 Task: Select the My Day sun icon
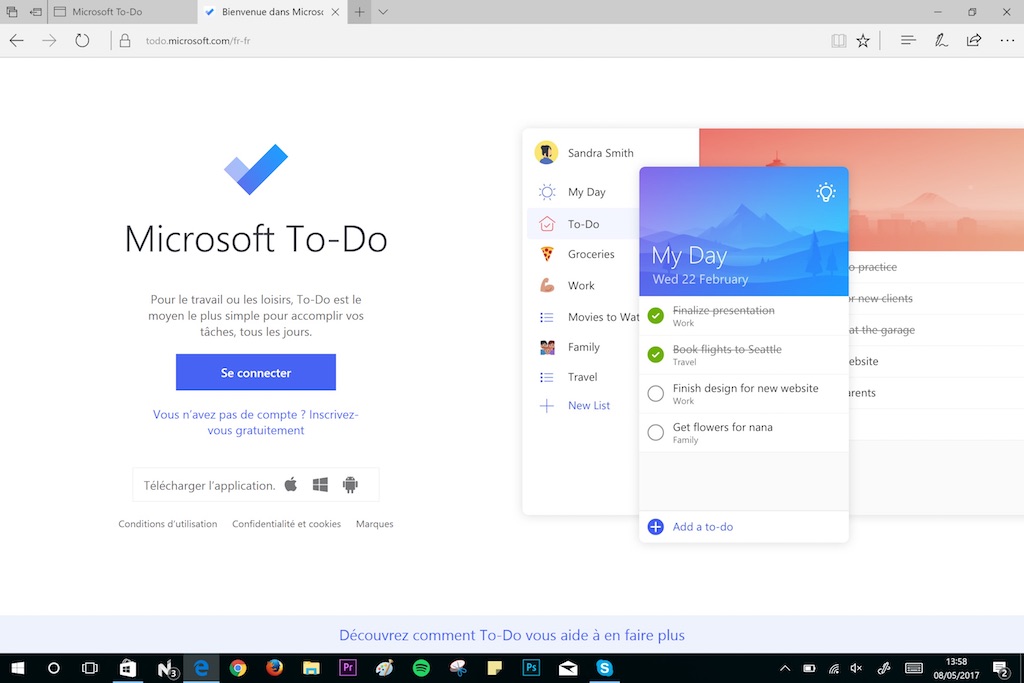pyautogui.click(x=546, y=191)
